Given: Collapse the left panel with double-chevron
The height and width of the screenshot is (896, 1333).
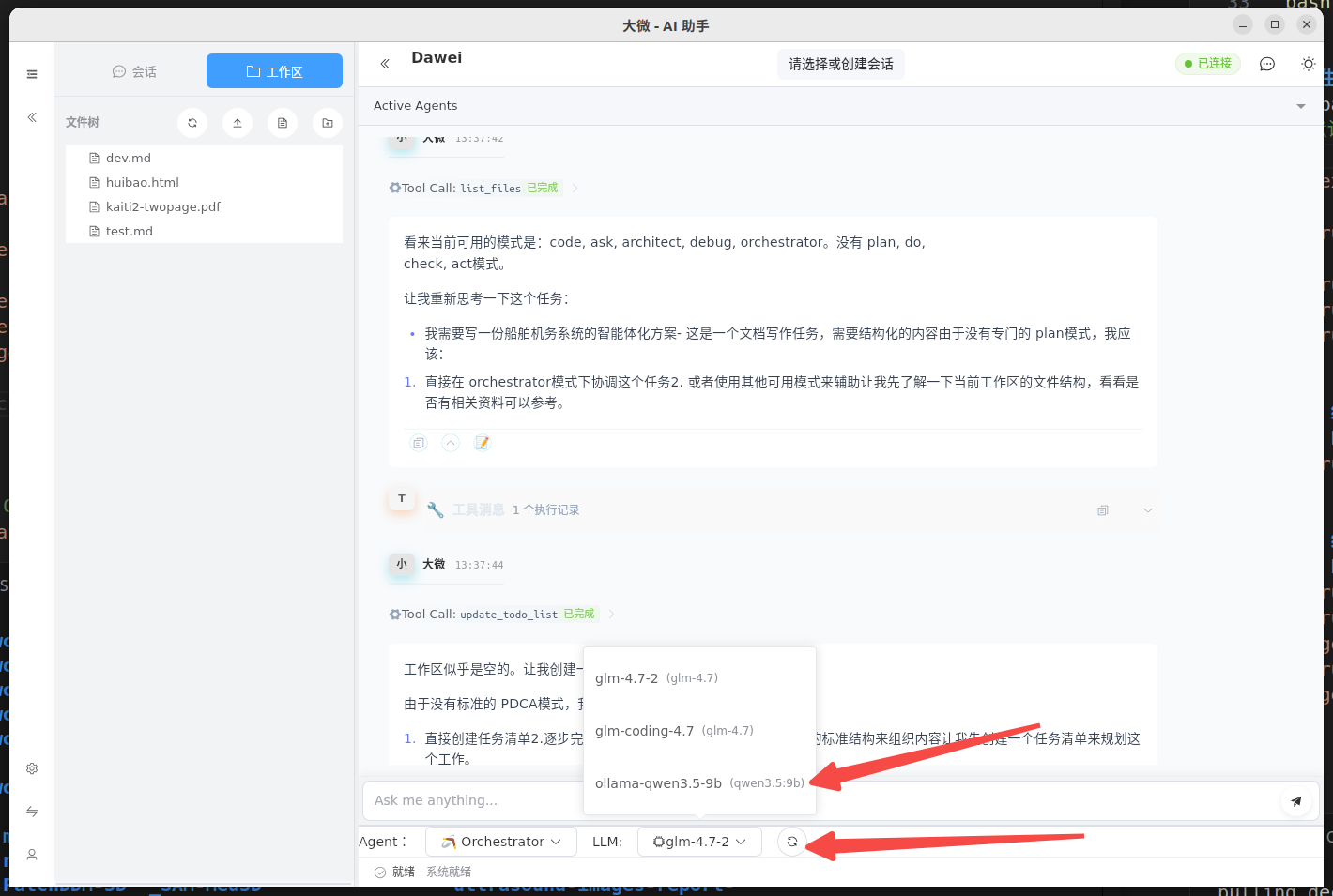Looking at the screenshot, I should [31, 116].
